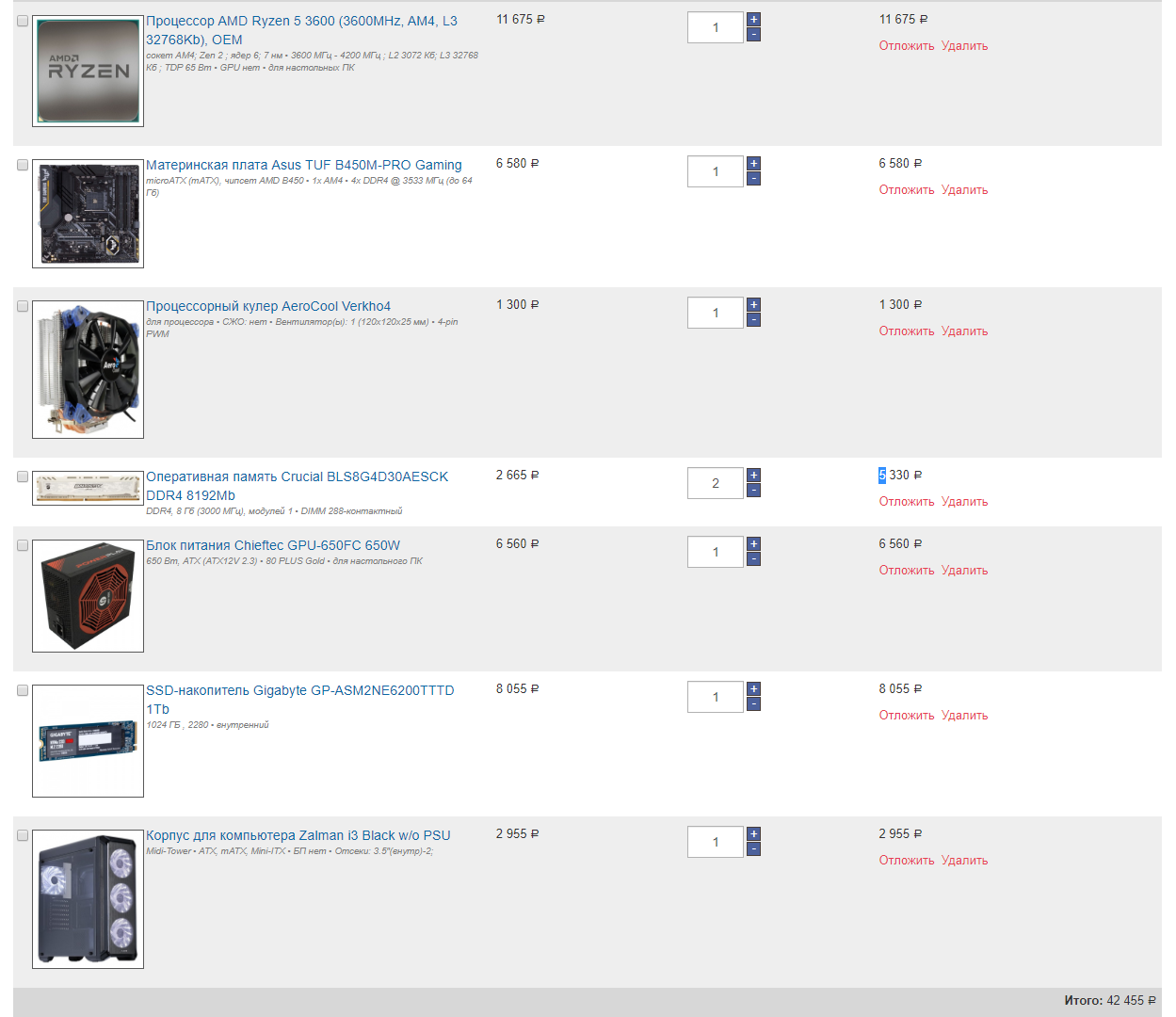Image resolution: width=1176 pixels, height=1017 pixels.
Task: Tick the checkbox for Asus TUF B450M-PRO Gaming
Action: coord(23,165)
